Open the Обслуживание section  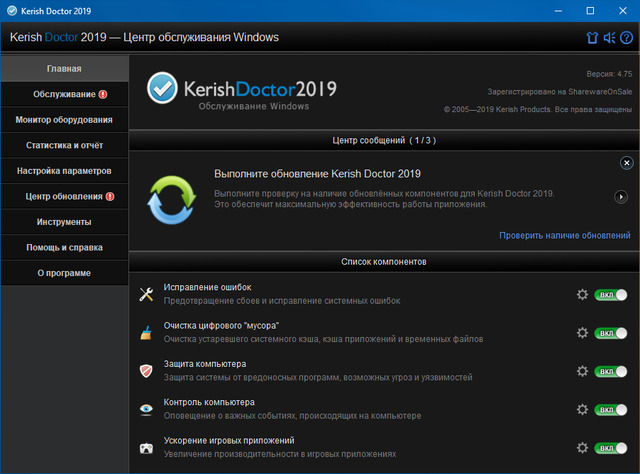64,94
